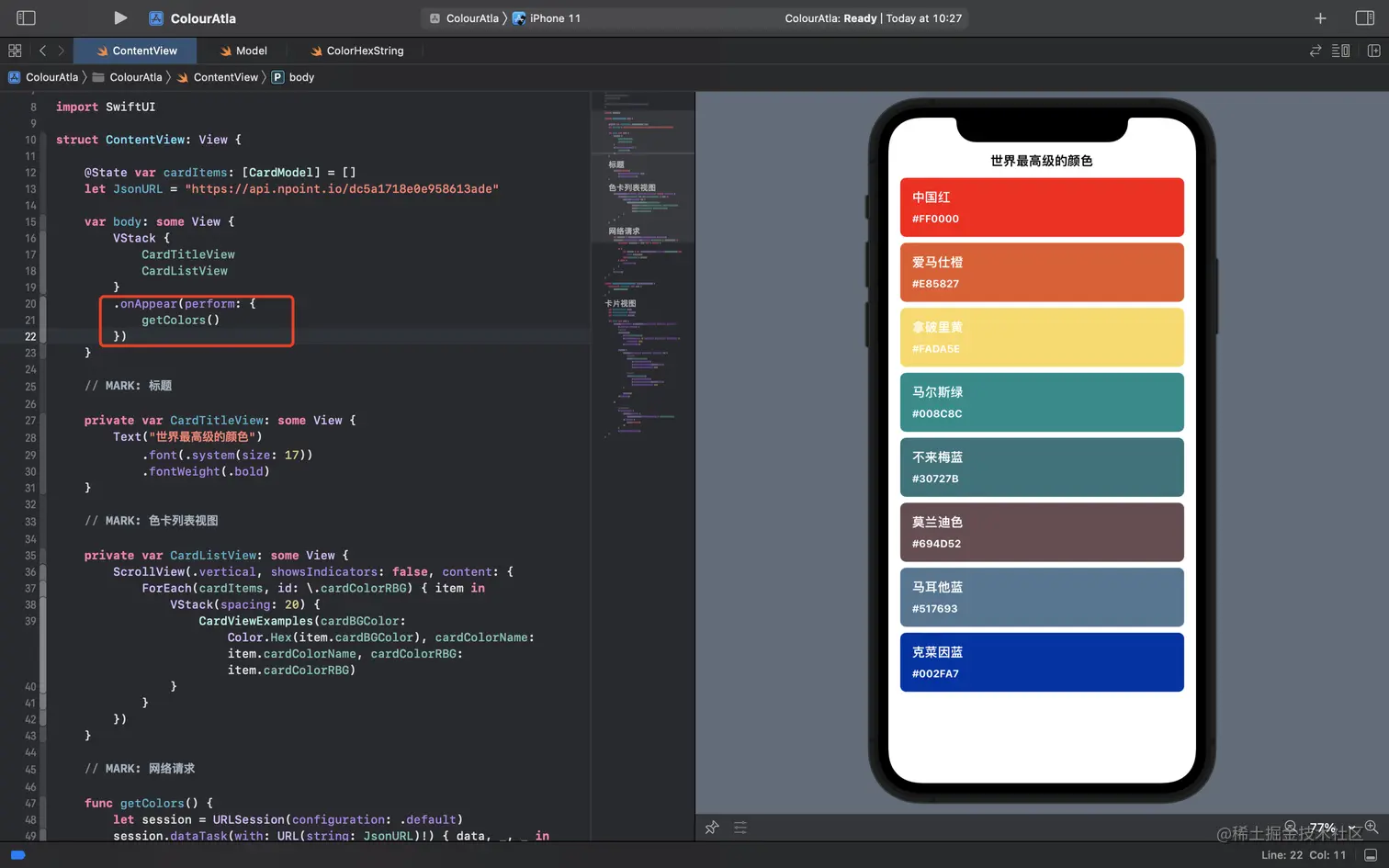Viewport: 1389px width, 868px height.
Task: Open the related items grid menu
Action: click(15, 51)
